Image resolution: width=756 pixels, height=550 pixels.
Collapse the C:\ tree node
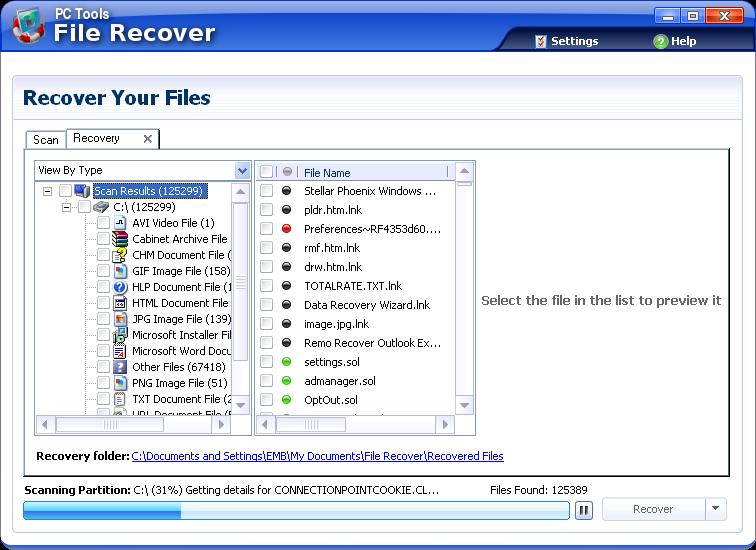pyautogui.click(x=66, y=207)
